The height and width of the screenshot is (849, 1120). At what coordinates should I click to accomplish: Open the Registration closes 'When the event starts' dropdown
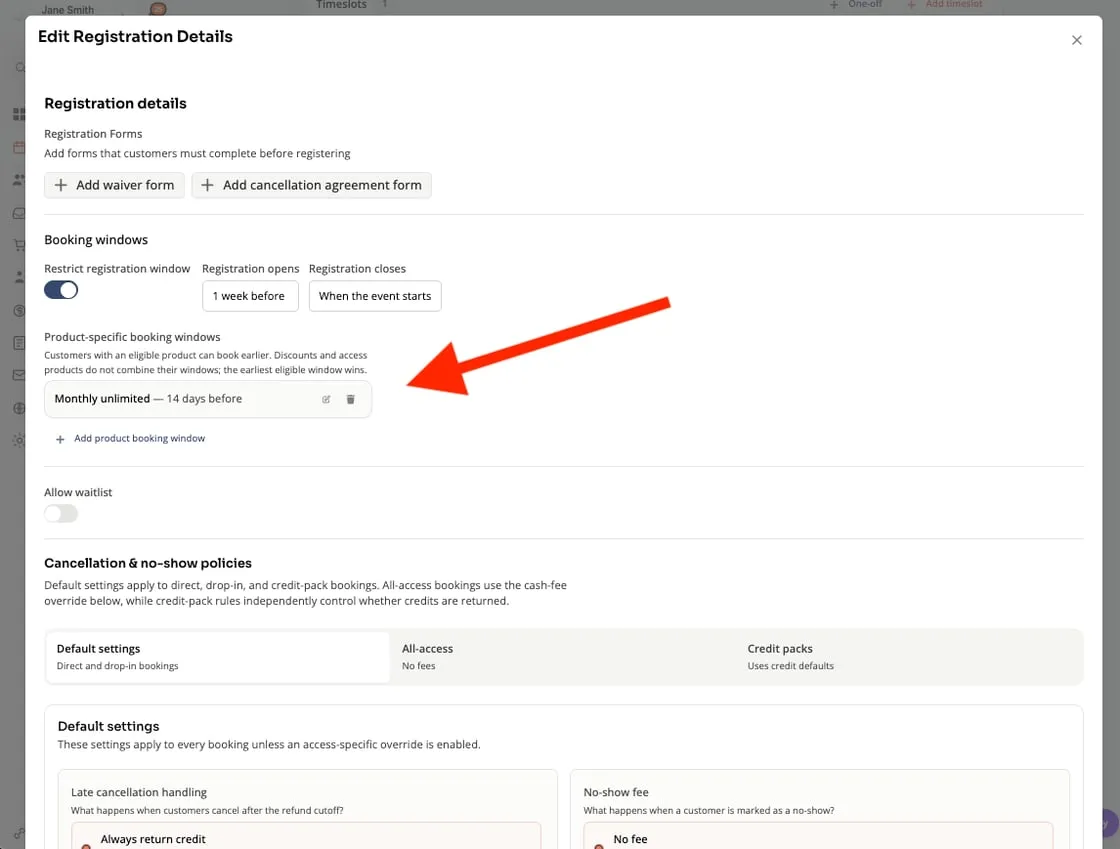tap(375, 296)
